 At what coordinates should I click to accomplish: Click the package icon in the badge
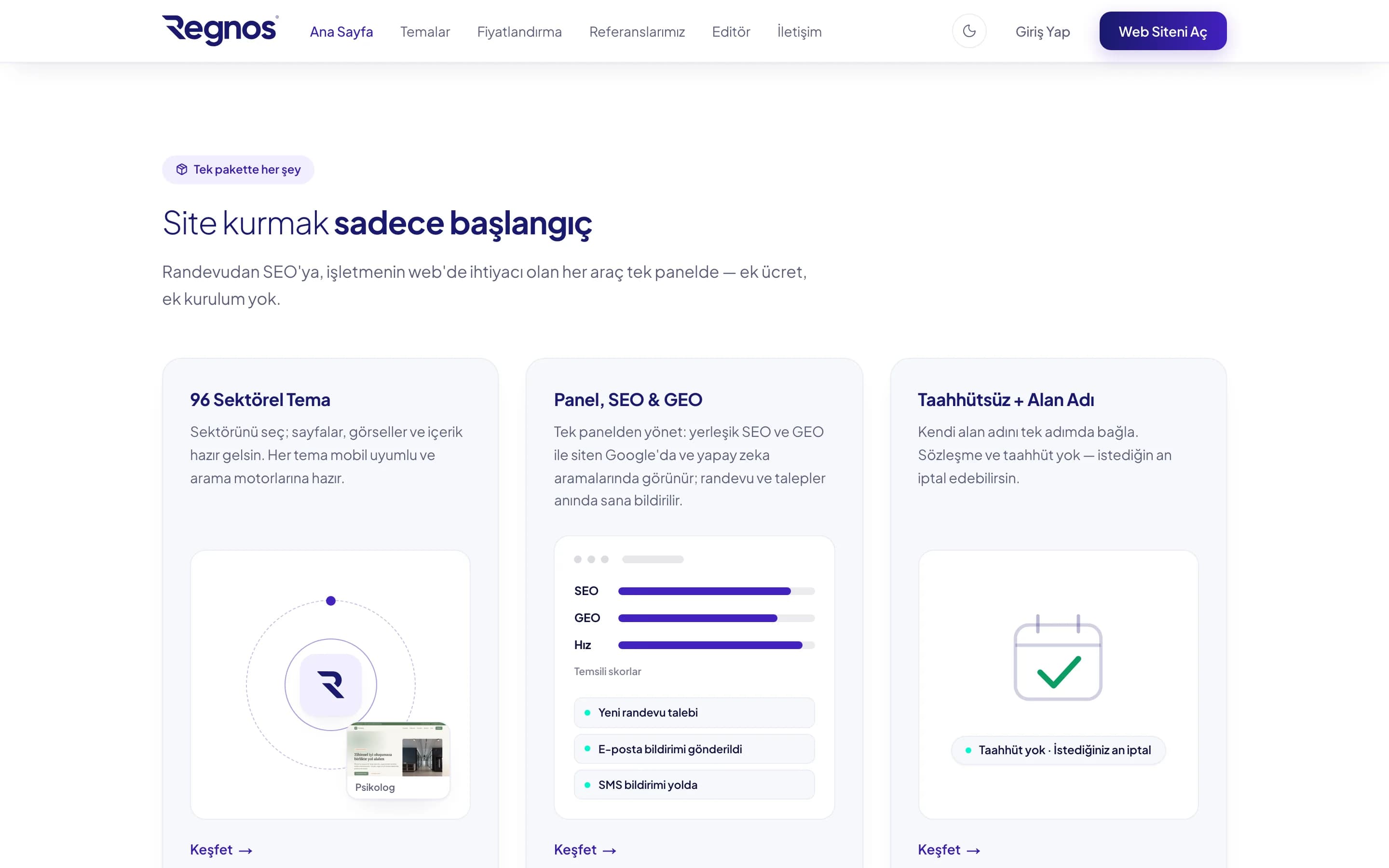pyautogui.click(x=182, y=169)
